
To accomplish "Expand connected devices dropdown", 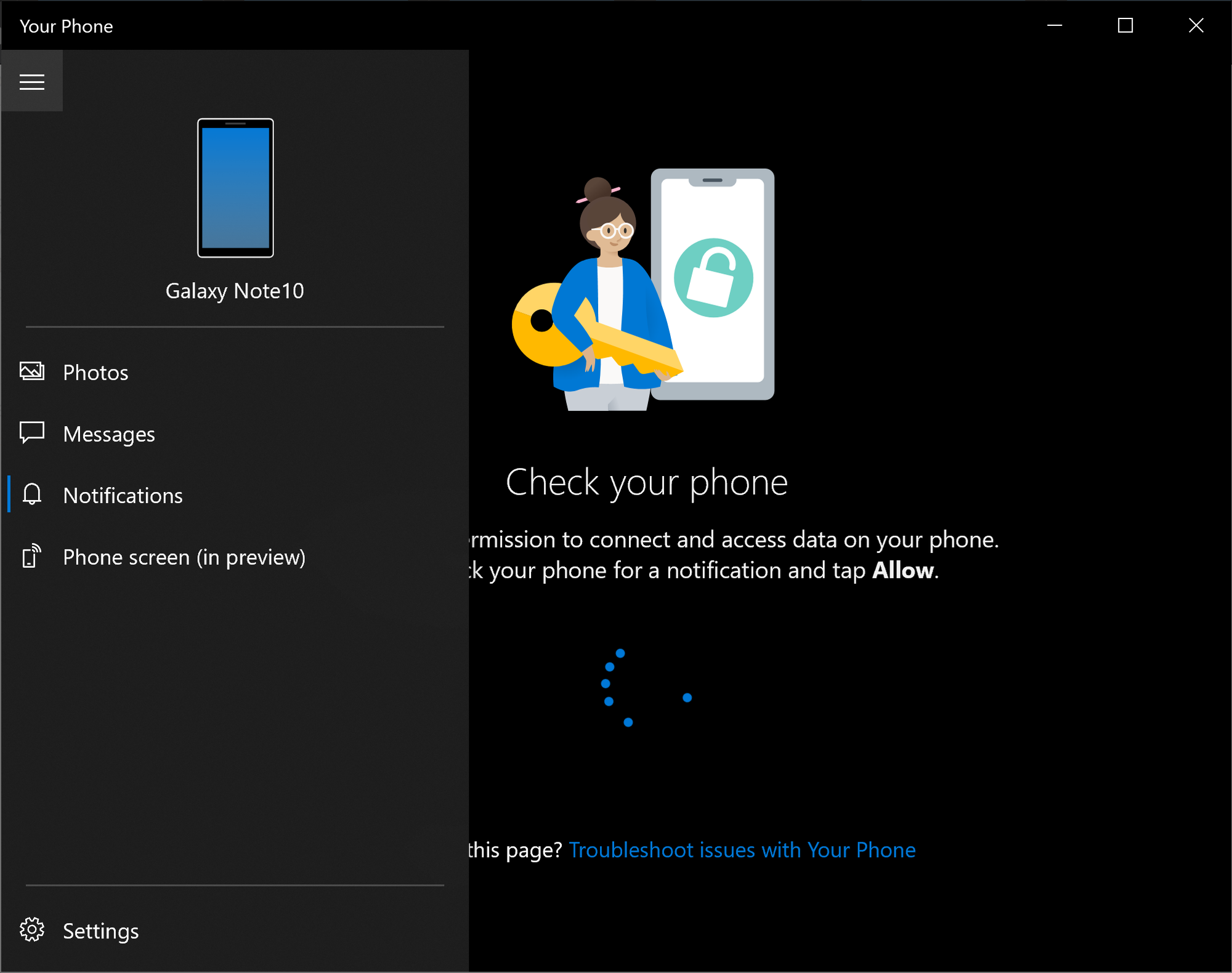I will (235, 207).
